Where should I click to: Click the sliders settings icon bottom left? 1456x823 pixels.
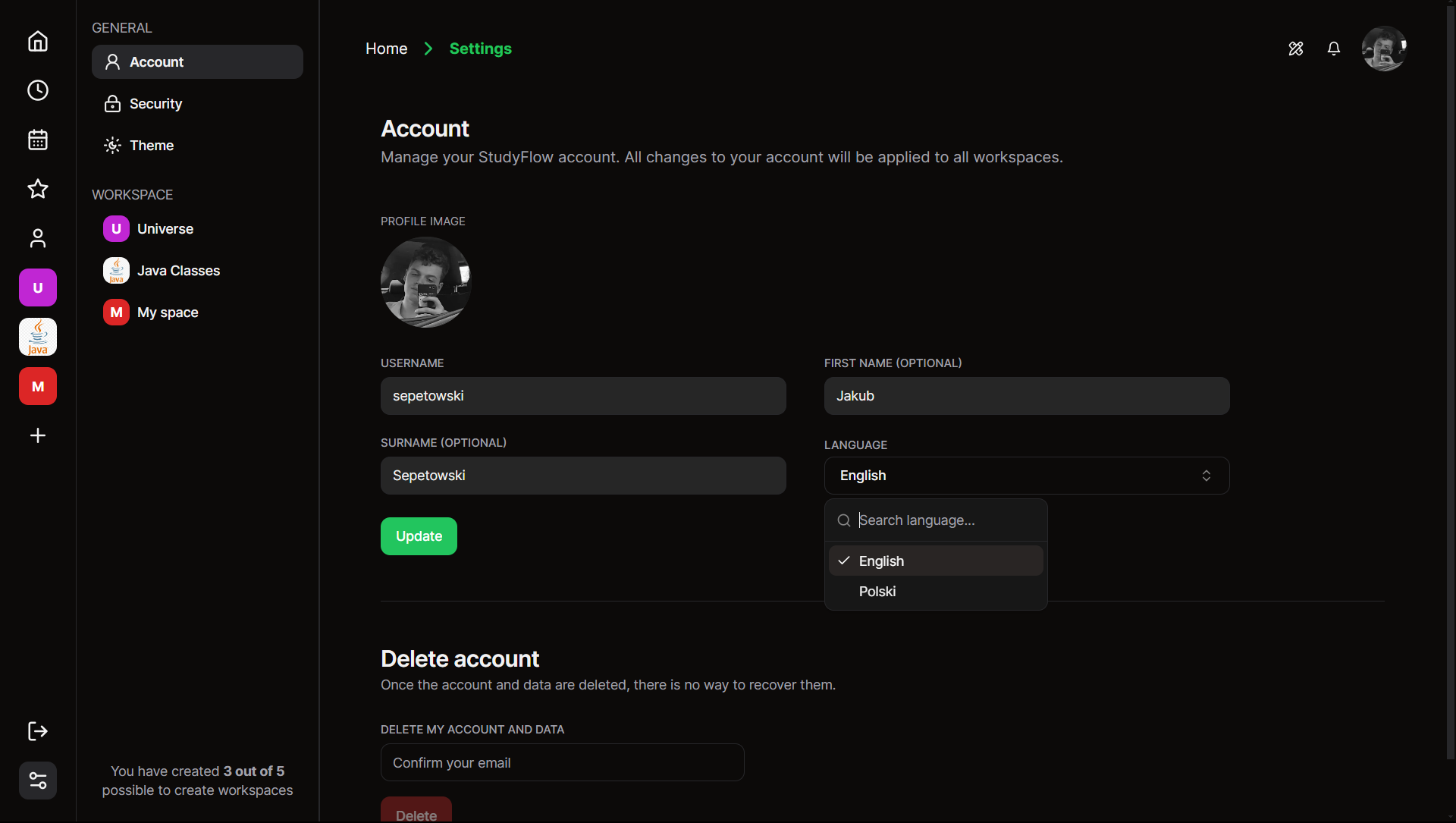coord(38,781)
